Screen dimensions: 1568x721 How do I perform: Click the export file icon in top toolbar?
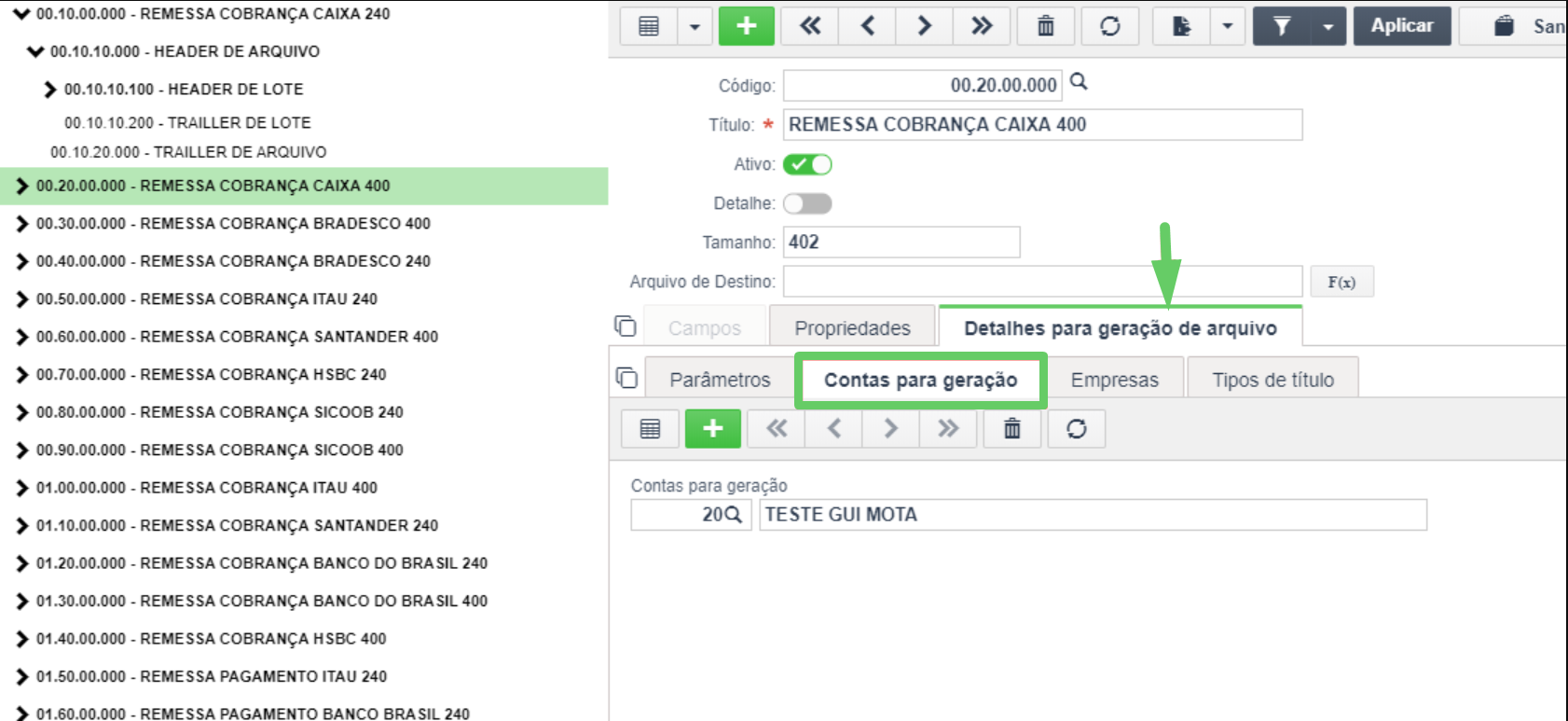tap(1181, 26)
